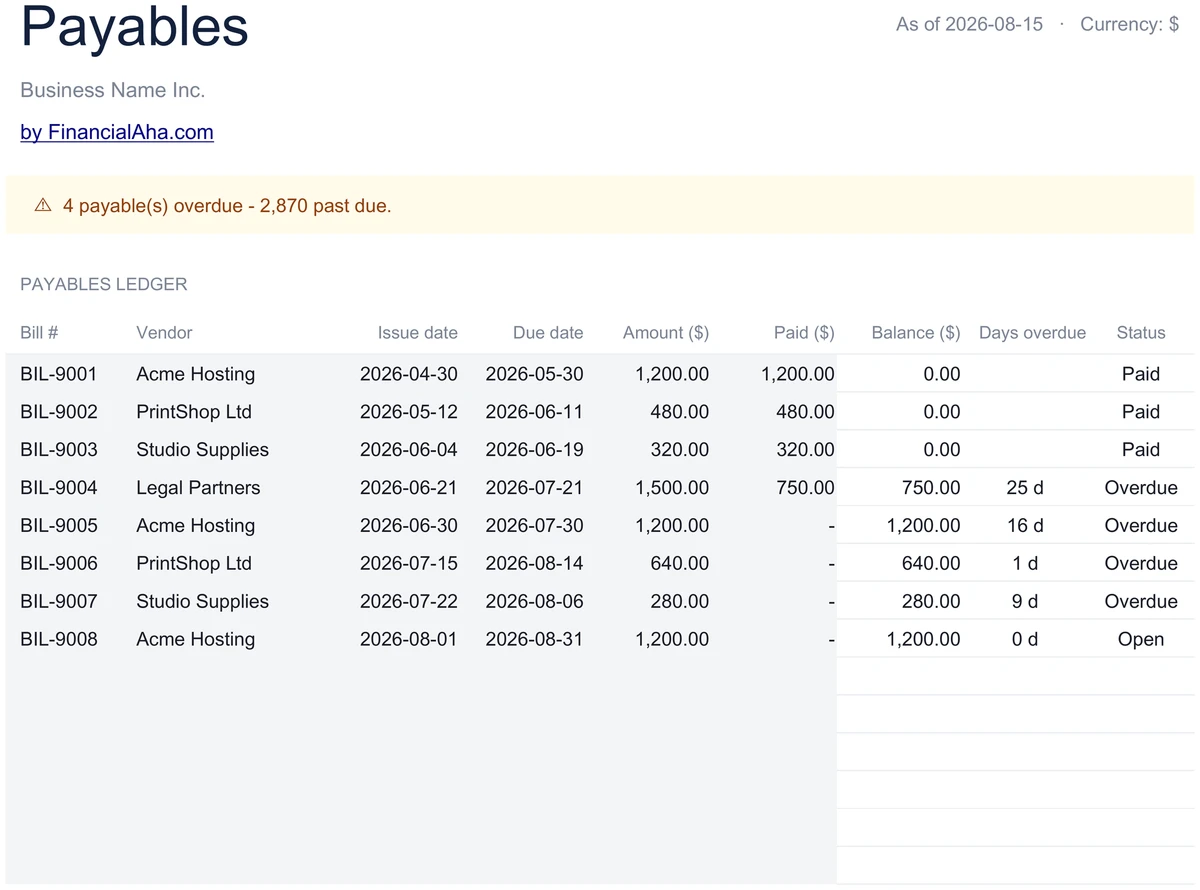Click the 640.00 amount for BIL-9006
Screen dimensions: 1200x890
tap(680, 564)
